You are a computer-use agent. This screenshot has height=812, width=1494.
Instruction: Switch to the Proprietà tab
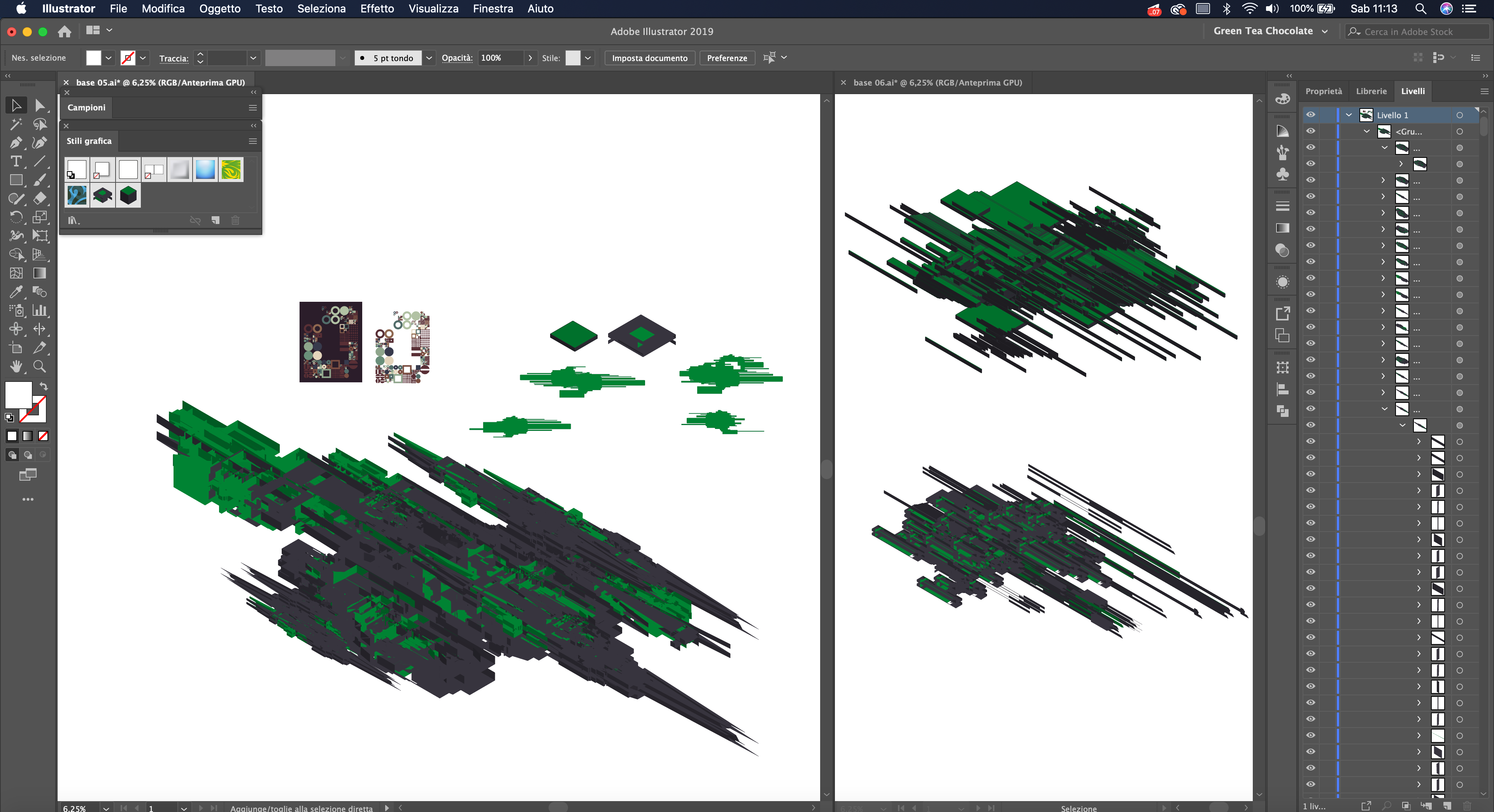(x=1324, y=91)
